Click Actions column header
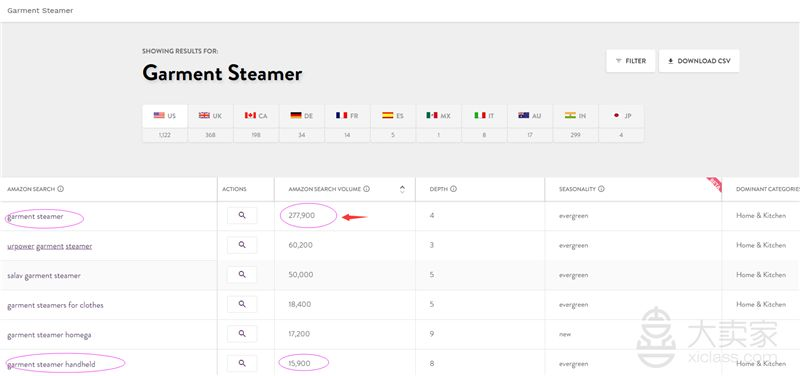Screen dimensions: 800x376 (234, 189)
